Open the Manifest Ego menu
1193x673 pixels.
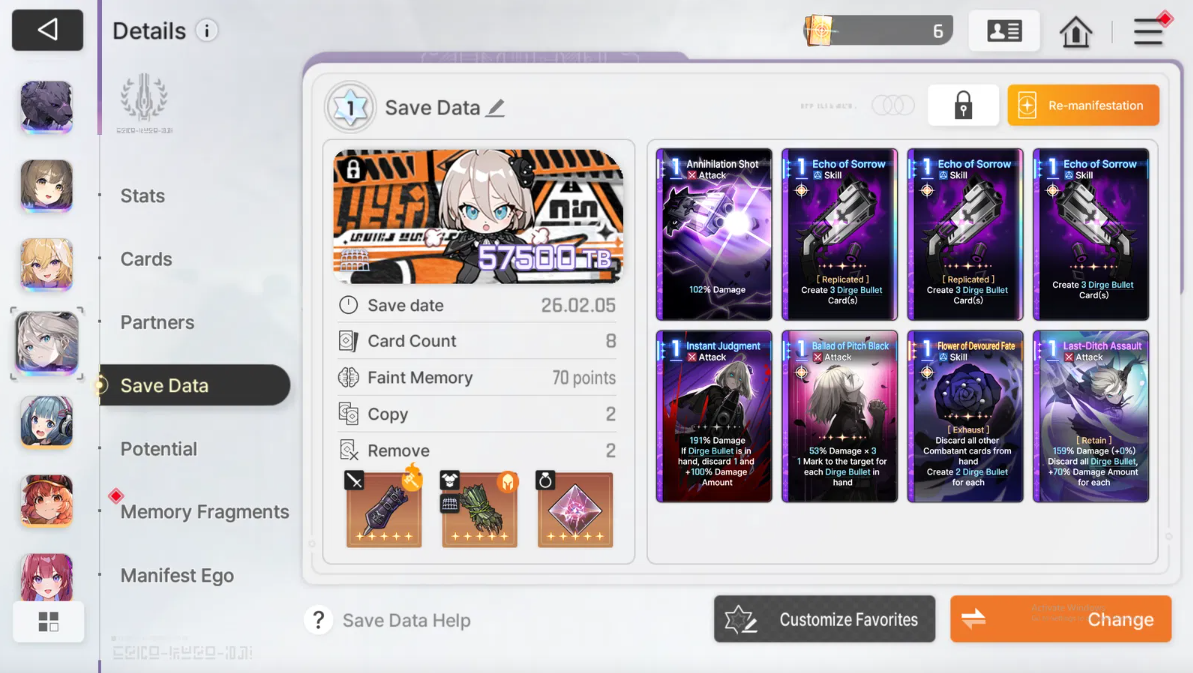click(177, 576)
